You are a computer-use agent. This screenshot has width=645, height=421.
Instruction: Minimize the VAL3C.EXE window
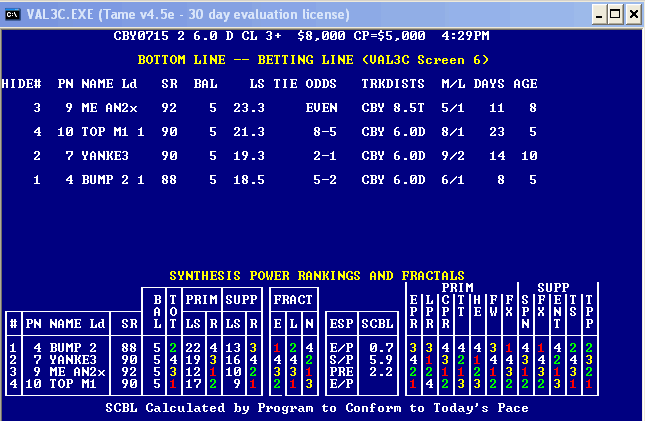tap(599, 15)
